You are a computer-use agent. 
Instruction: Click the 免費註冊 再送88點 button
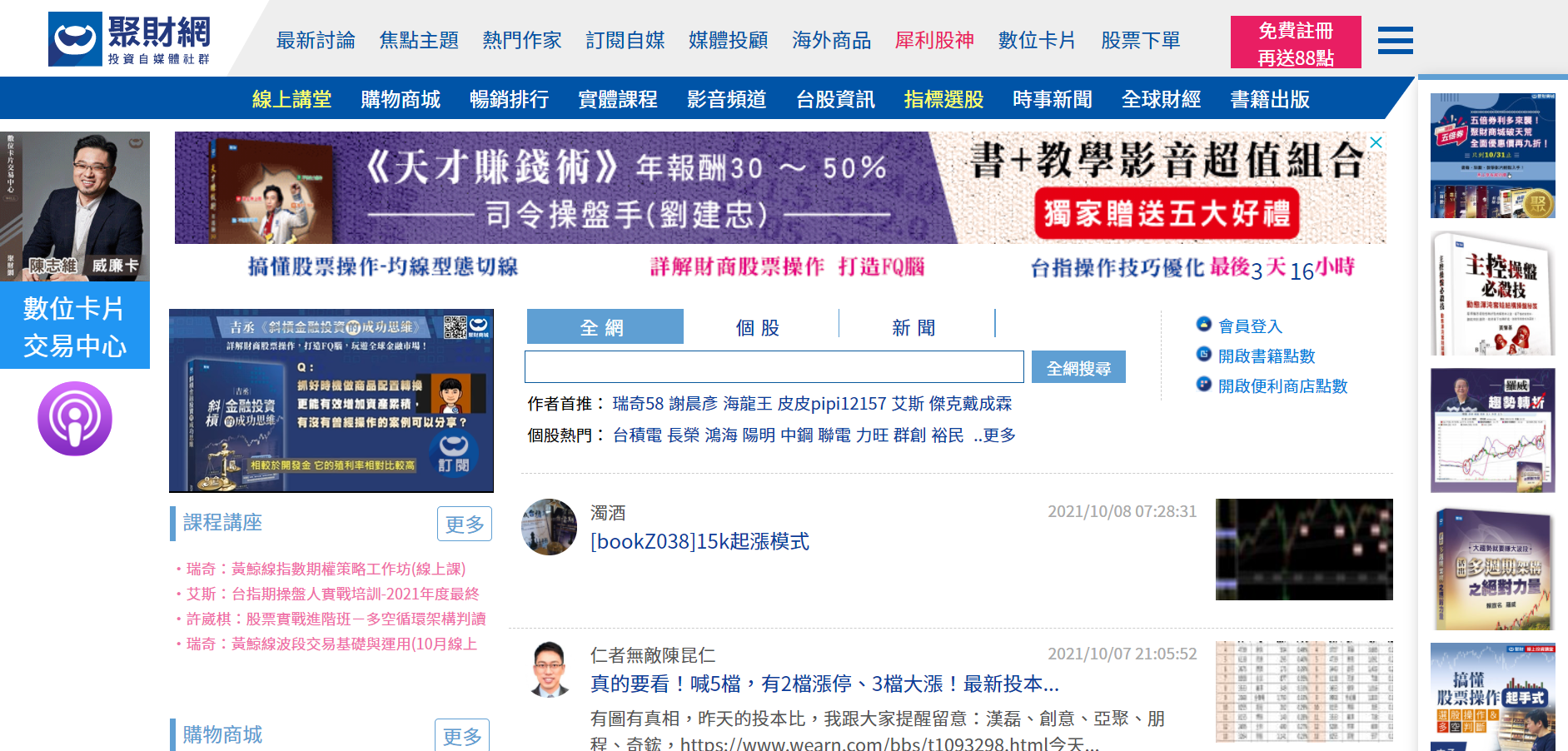click(x=1296, y=42)
